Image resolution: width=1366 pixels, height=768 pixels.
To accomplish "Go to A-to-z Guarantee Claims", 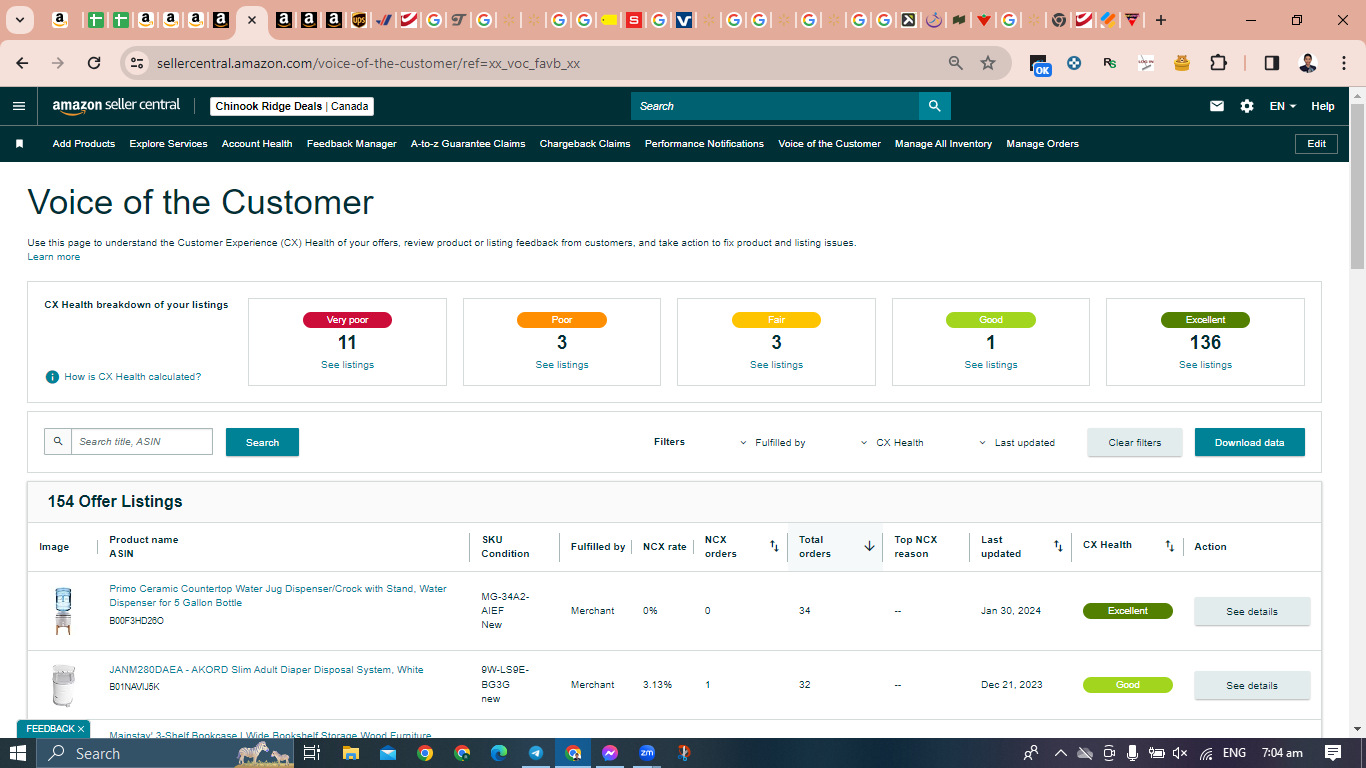I will coord(468,144).
